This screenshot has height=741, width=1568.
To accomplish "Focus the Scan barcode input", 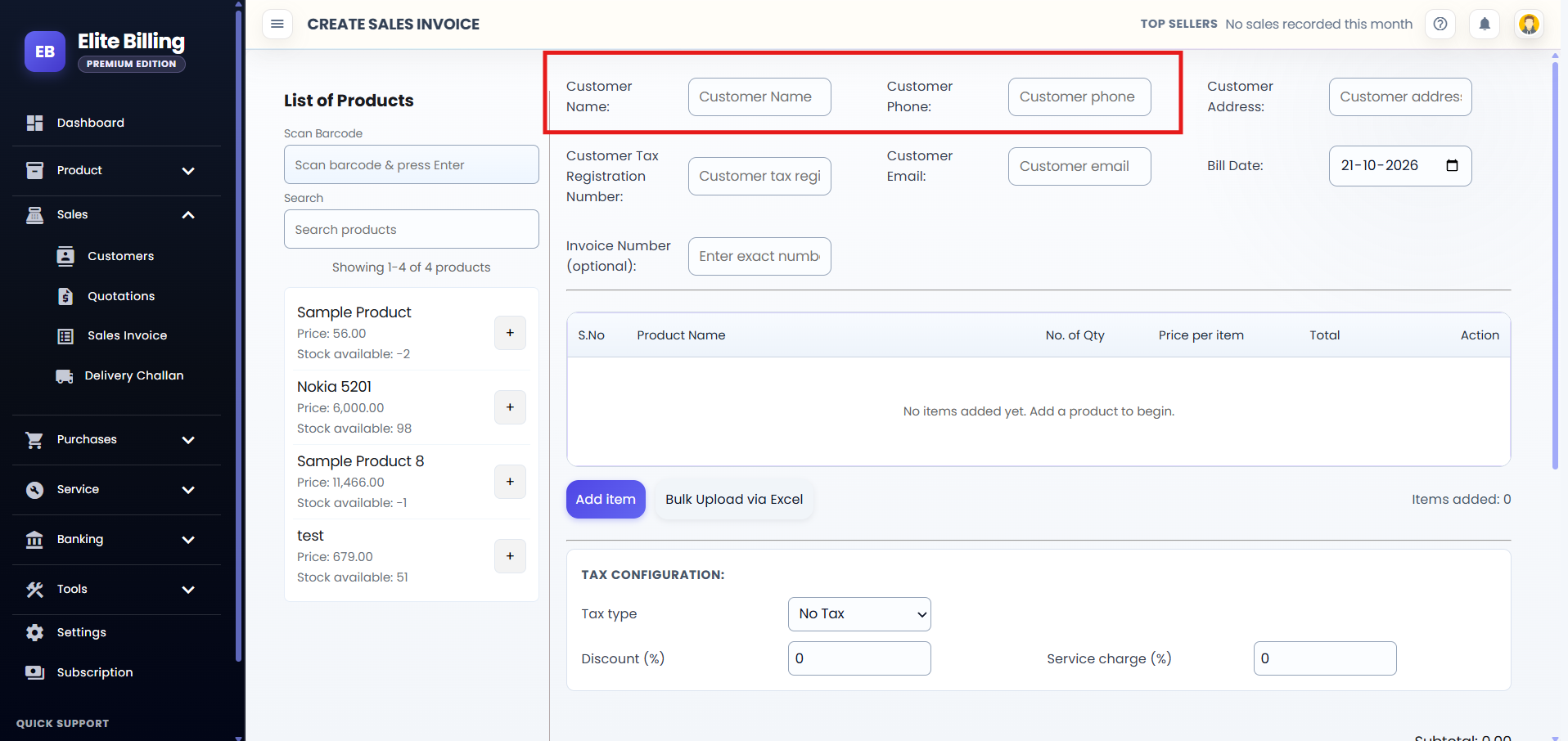I will click(411, 164).
